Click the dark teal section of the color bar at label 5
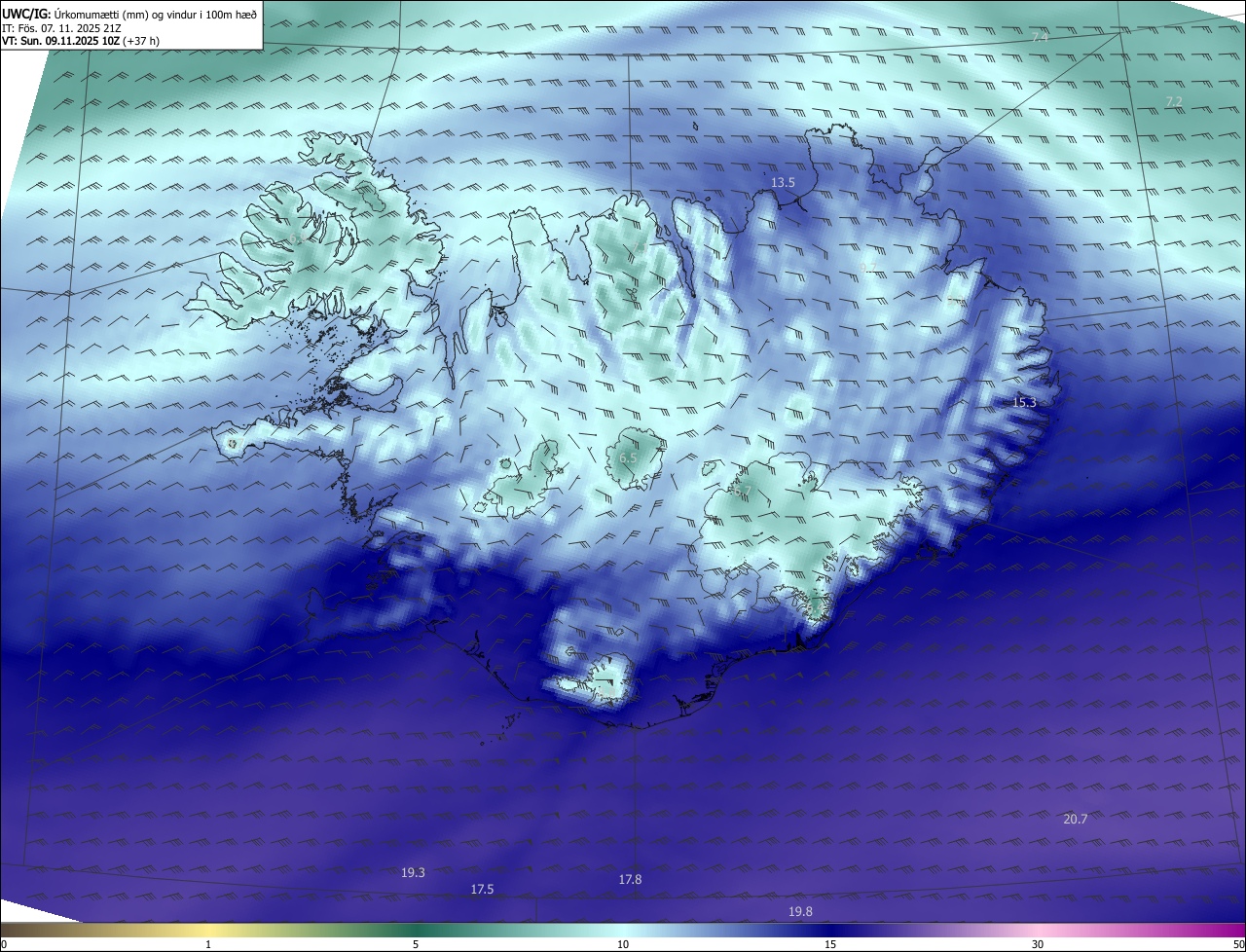Screen dimensions: 1246x952 coord(416,930)
